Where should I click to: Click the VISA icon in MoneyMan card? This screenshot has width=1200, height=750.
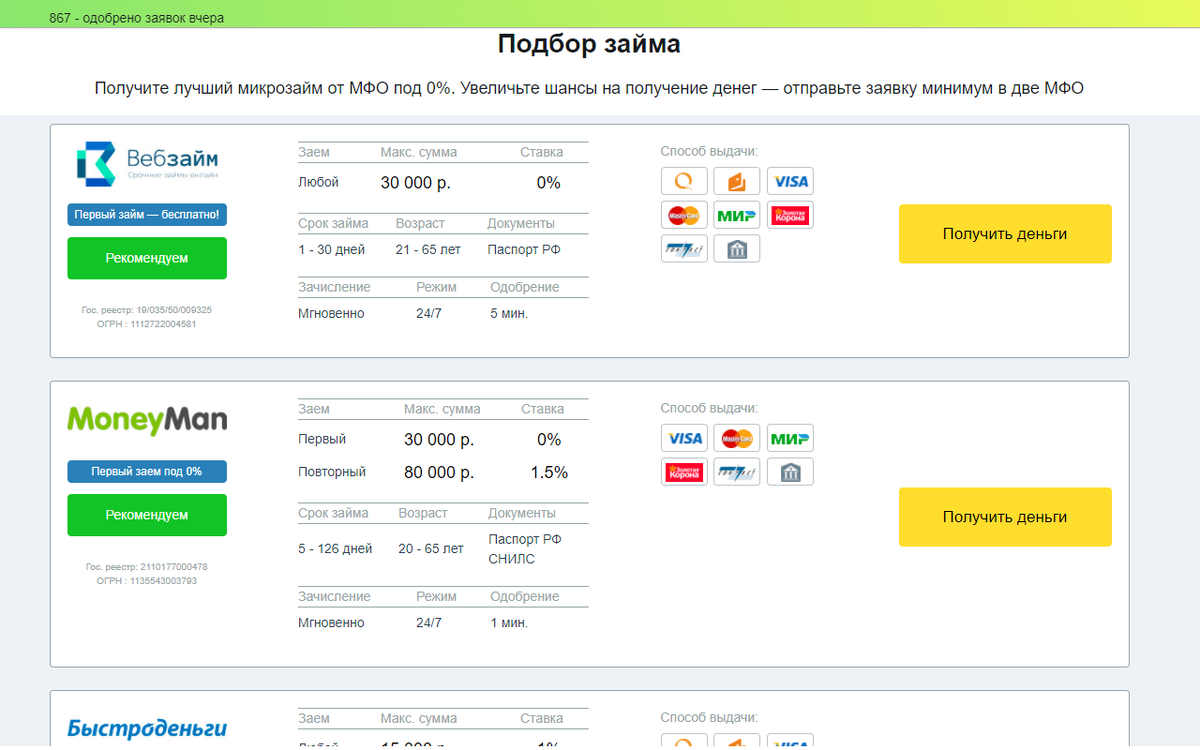pos(684,438)
